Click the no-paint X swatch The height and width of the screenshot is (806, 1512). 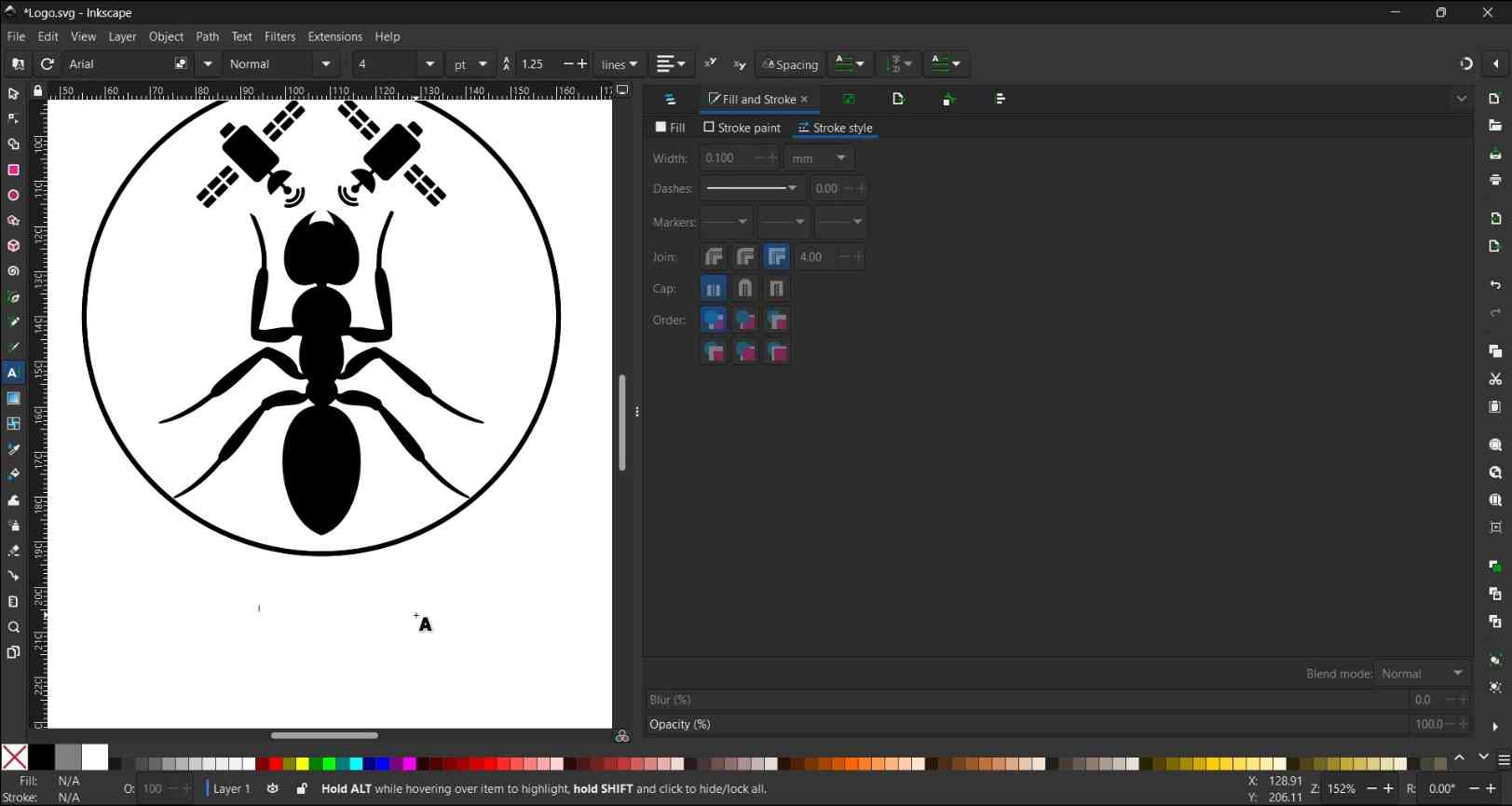tap(14, 757)
